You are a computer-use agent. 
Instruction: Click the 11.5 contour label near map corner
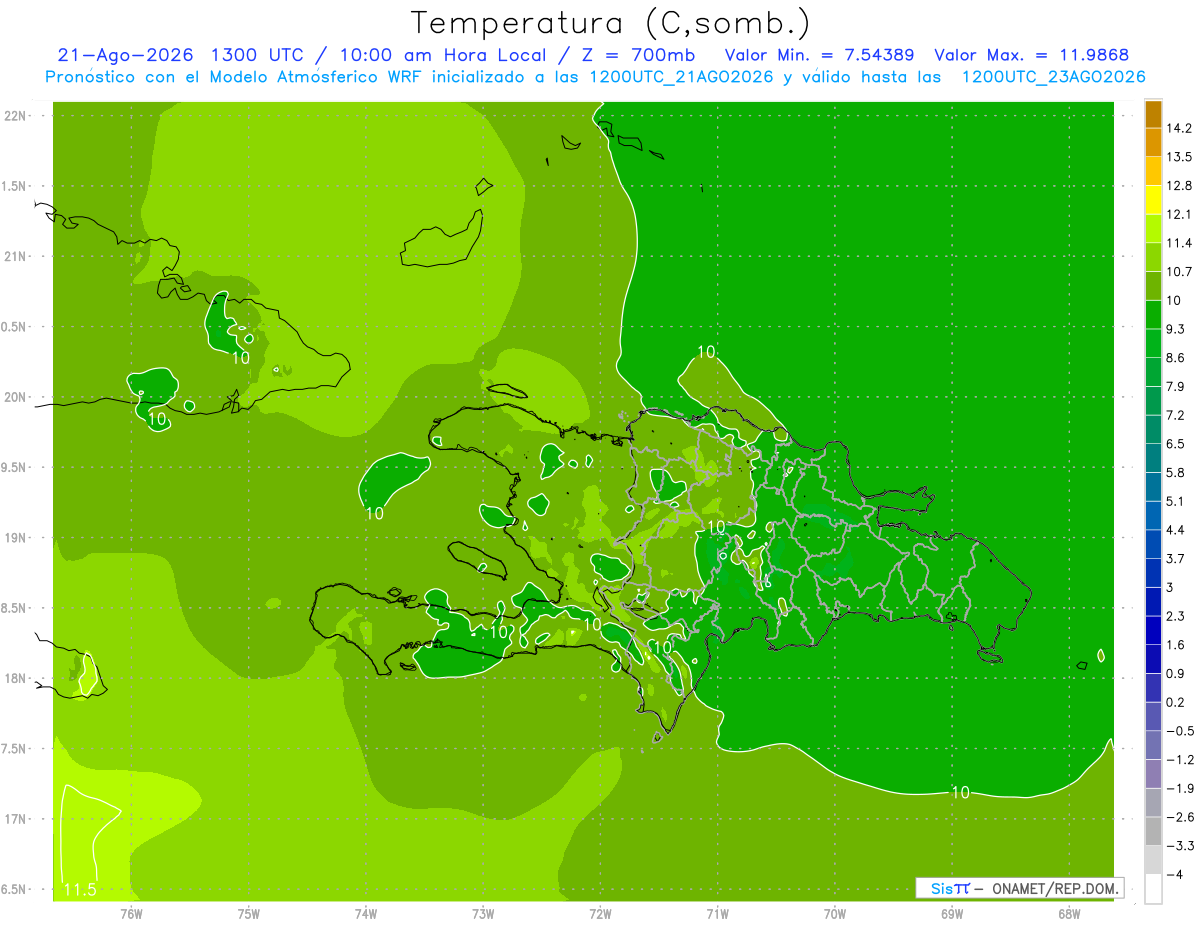click(x=80, y=889)
